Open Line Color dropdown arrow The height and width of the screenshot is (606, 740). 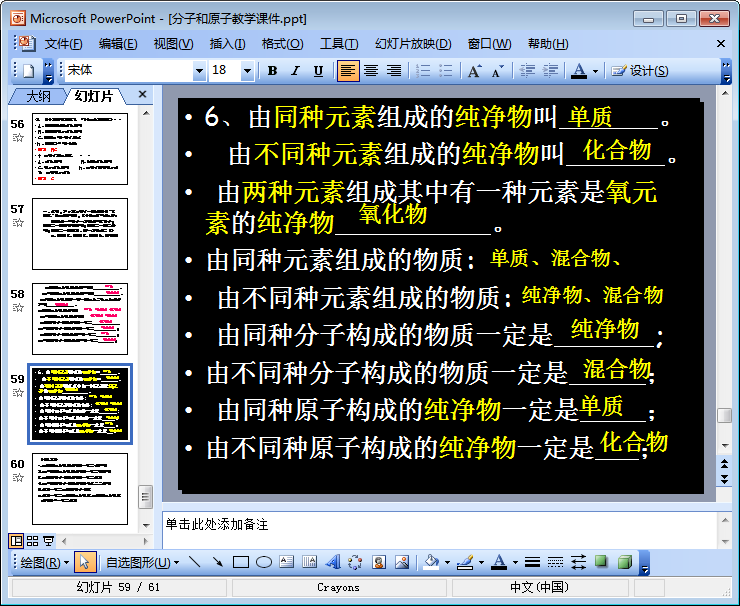(x=481, y=563)
